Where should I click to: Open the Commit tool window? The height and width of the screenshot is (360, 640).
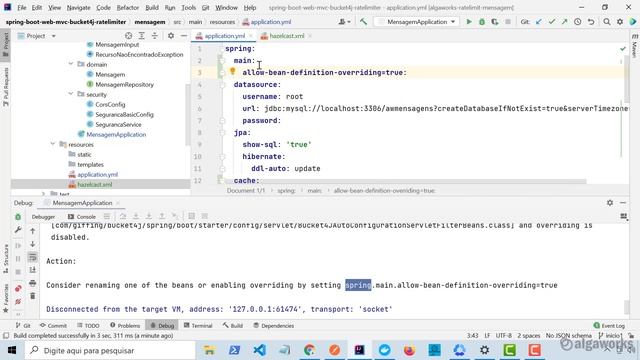click(x=53, y=325)
